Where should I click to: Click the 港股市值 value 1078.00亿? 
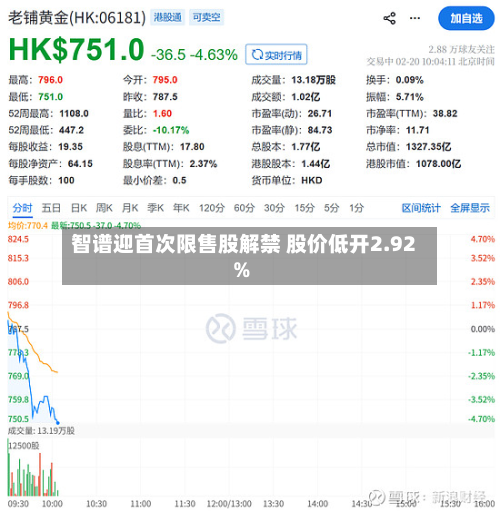(x=438, y=164)
